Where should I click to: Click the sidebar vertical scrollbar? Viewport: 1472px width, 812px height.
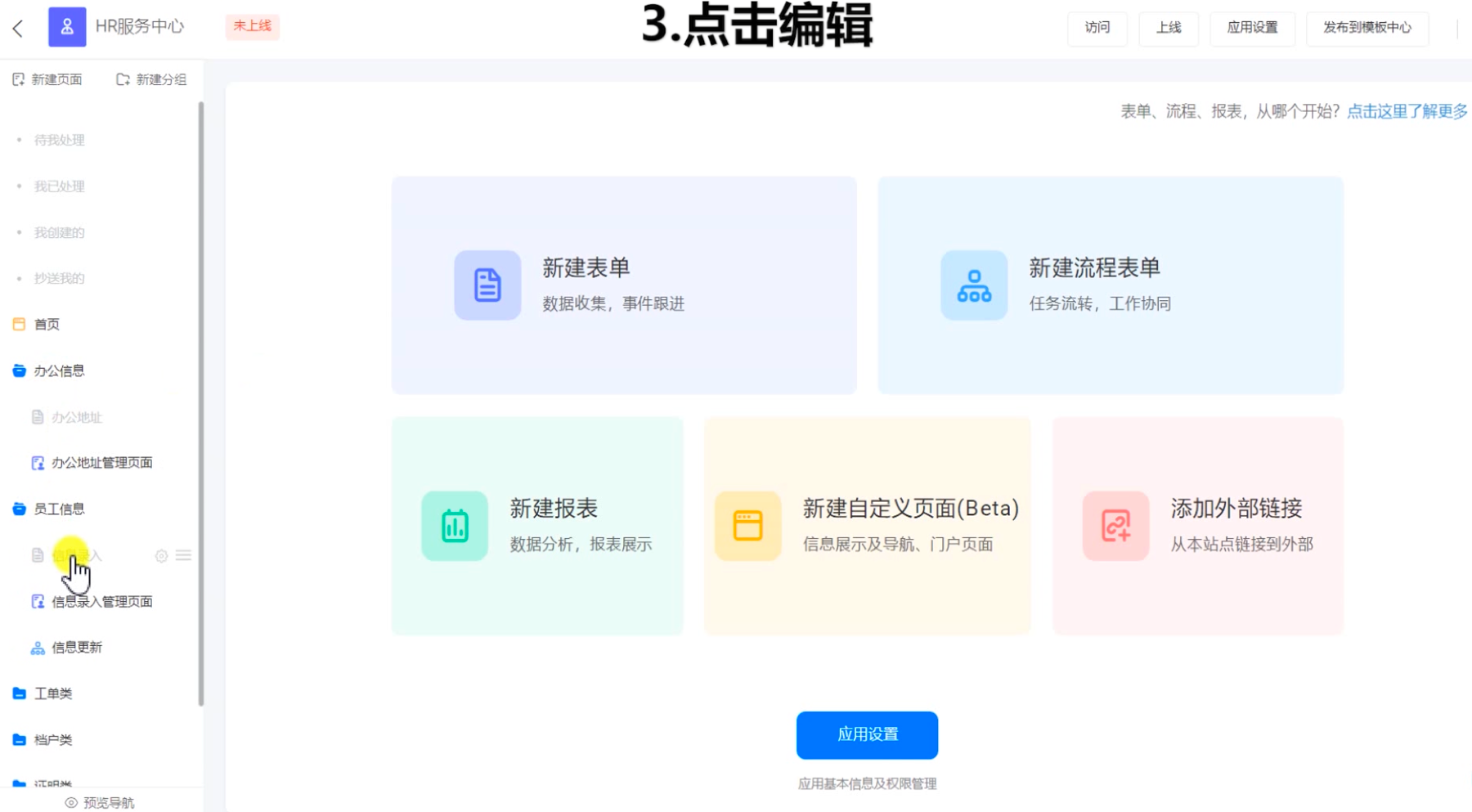tap(201, 403)
